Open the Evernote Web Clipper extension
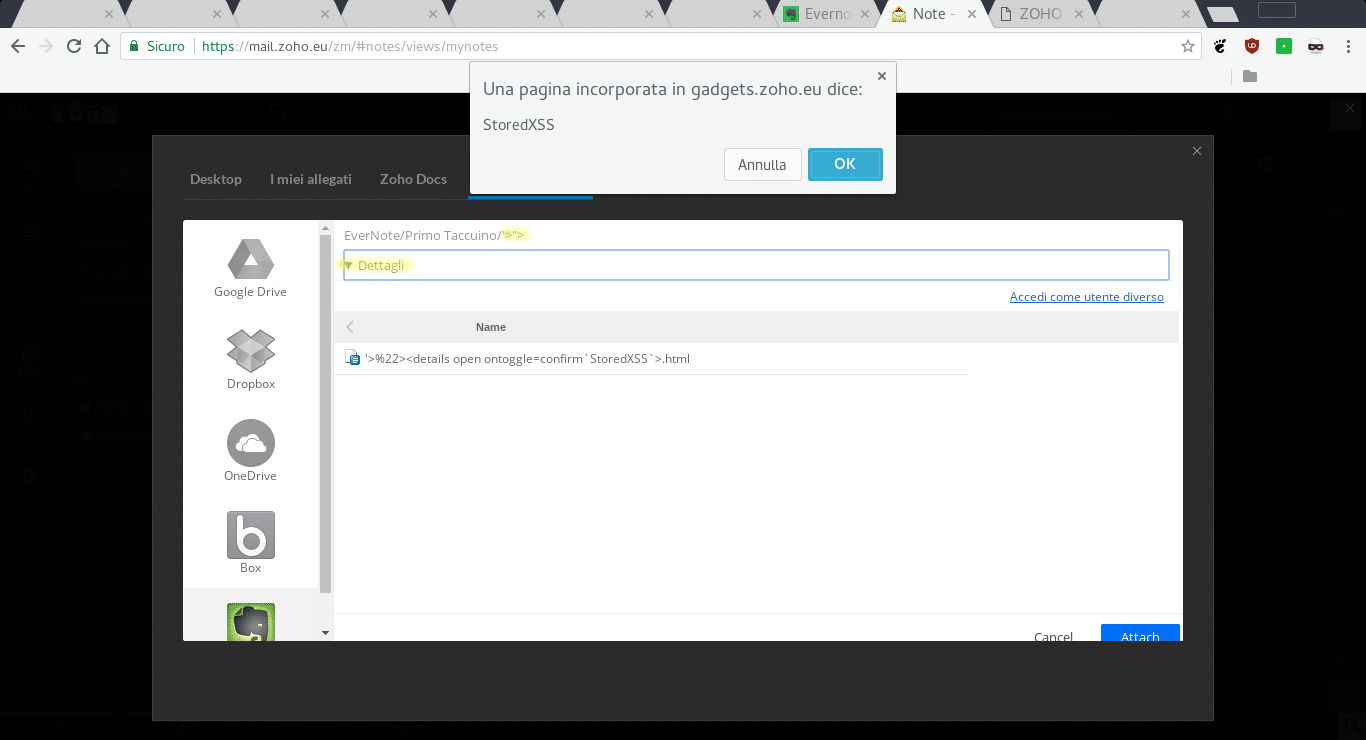This screenshot has width=1366, height=740. tap(1283, 46)
